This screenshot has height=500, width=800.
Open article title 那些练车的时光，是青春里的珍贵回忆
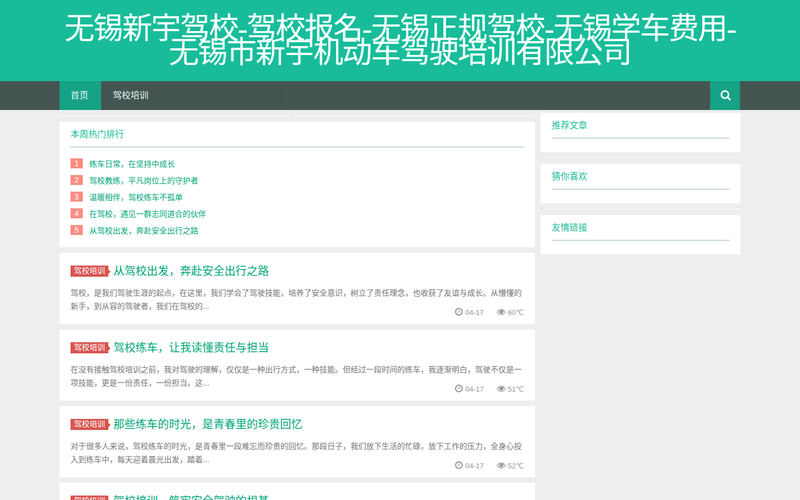point(208,424)
